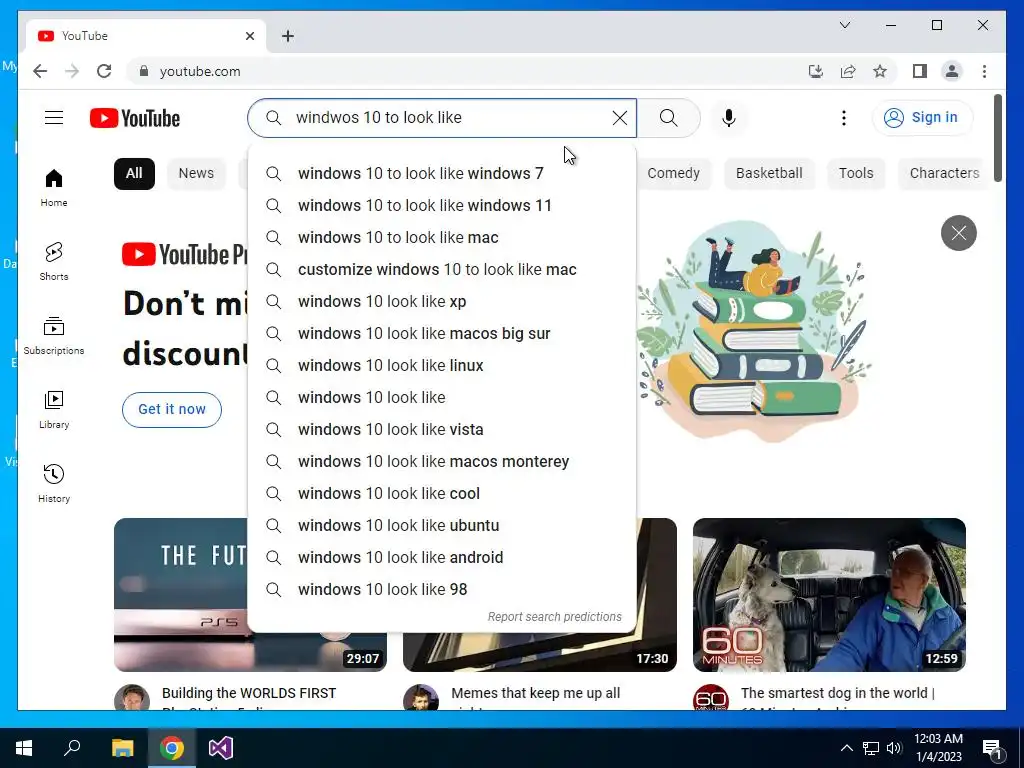The height and width of the screenshot is (768, 1024).
Task: Click the page vertical scrollbar
Action: pos(997,138)
